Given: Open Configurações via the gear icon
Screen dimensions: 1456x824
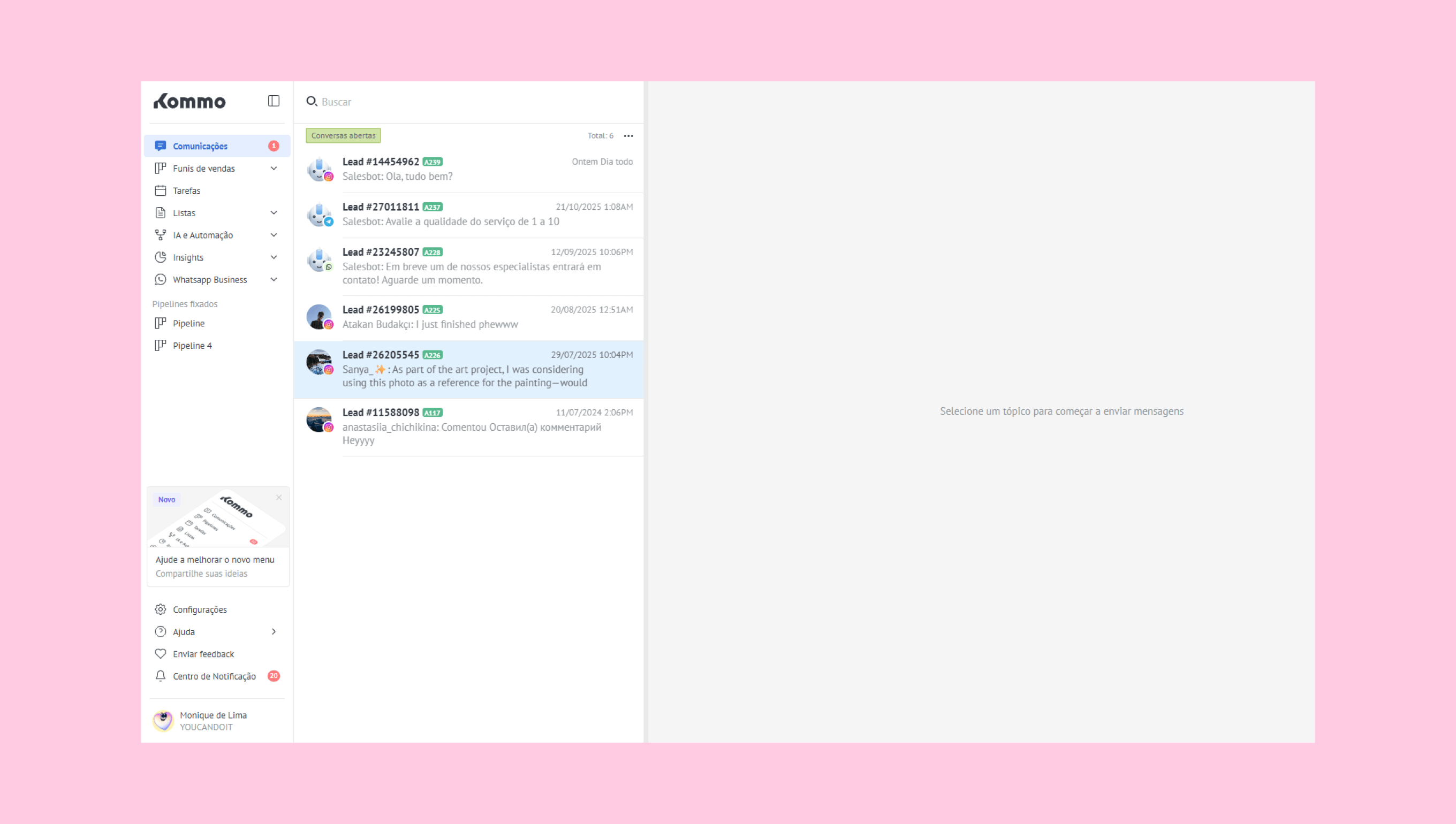Looking at the screenshot, I should point(161,609).
